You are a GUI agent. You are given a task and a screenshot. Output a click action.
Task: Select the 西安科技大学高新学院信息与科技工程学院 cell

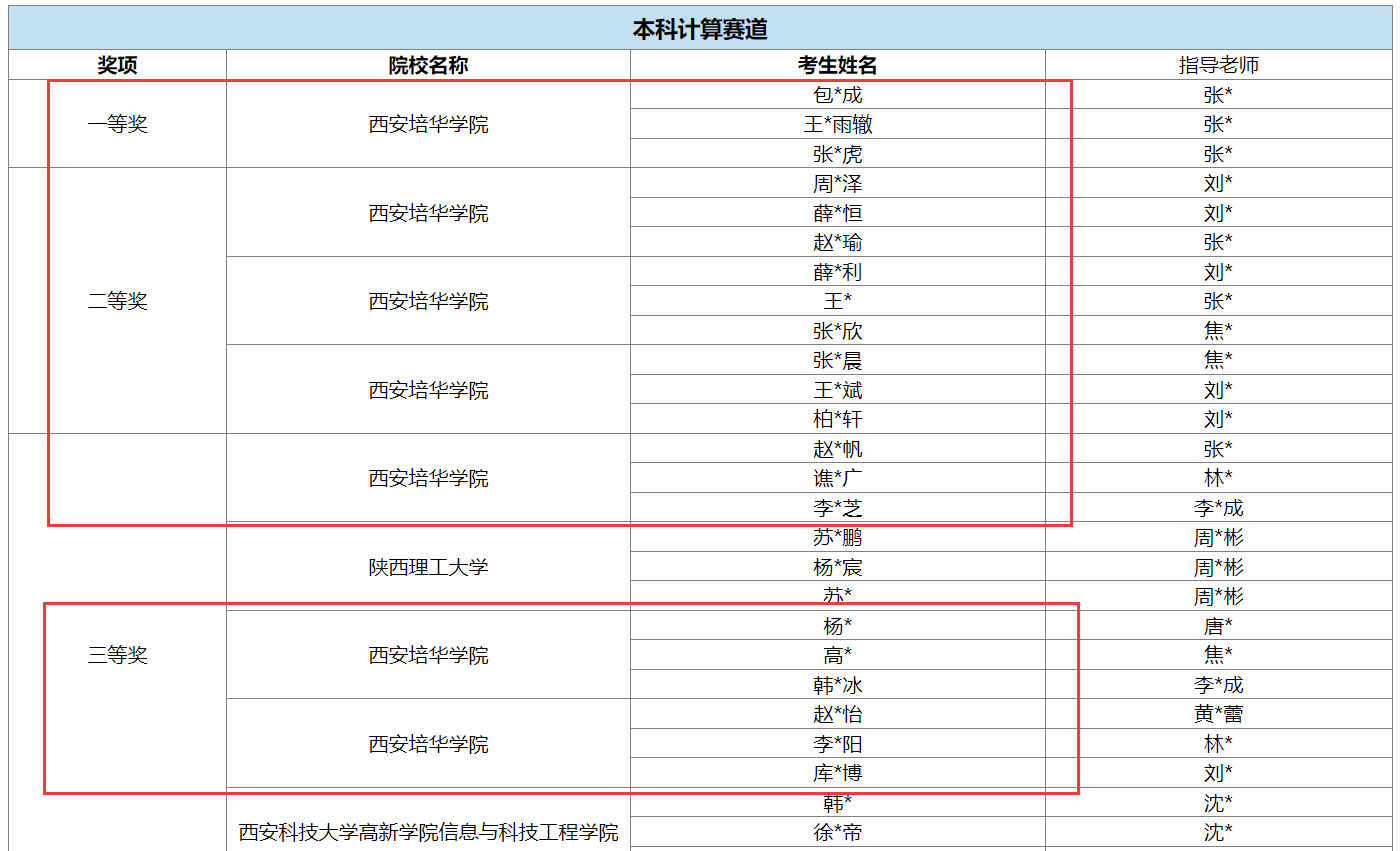click(428, 832)
